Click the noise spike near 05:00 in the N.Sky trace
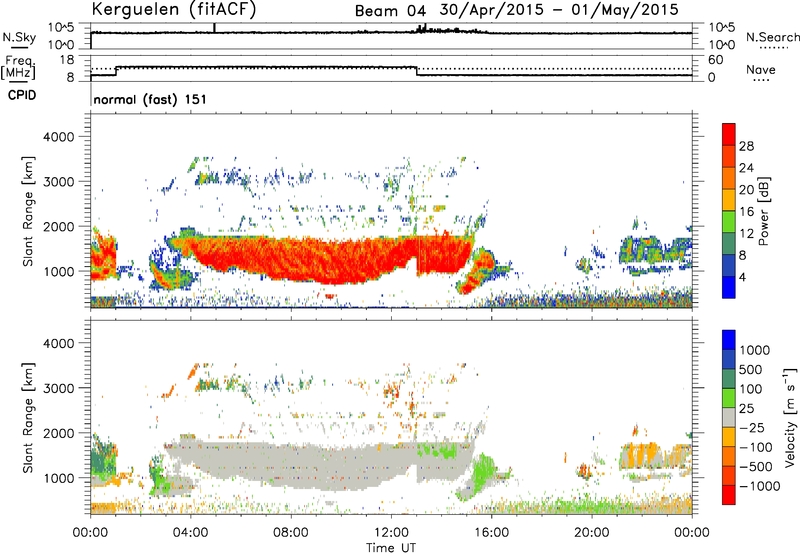Screen dimensions: 800x554 tap(215, 28)
